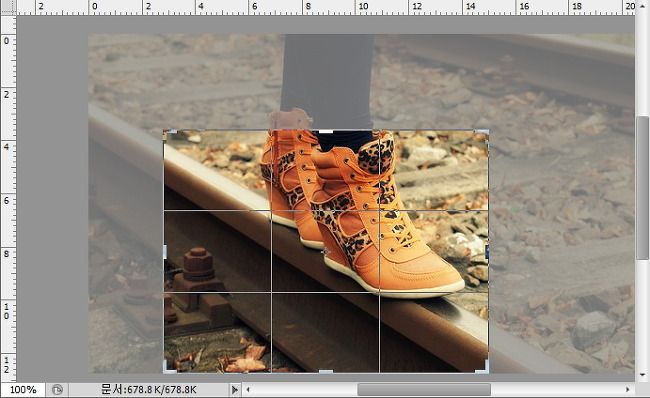Click the 100% zoom level field
The image size is (650, 398).
pyautogui.click(x=23, y=390)
